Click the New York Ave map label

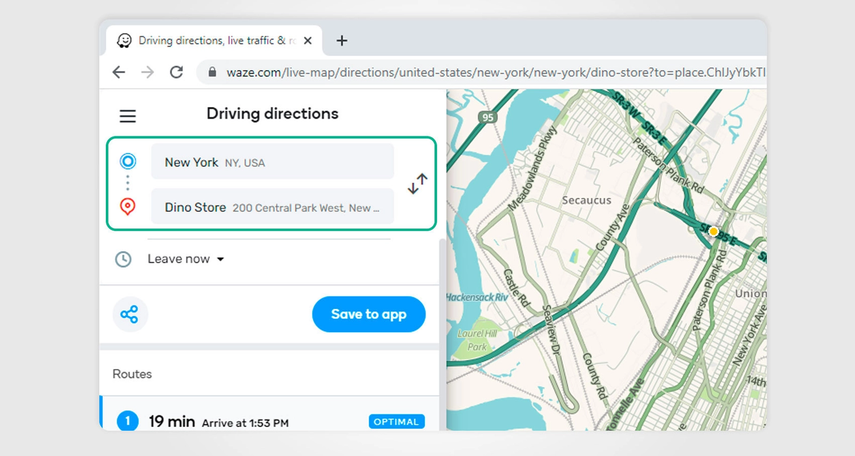[750, 334]
